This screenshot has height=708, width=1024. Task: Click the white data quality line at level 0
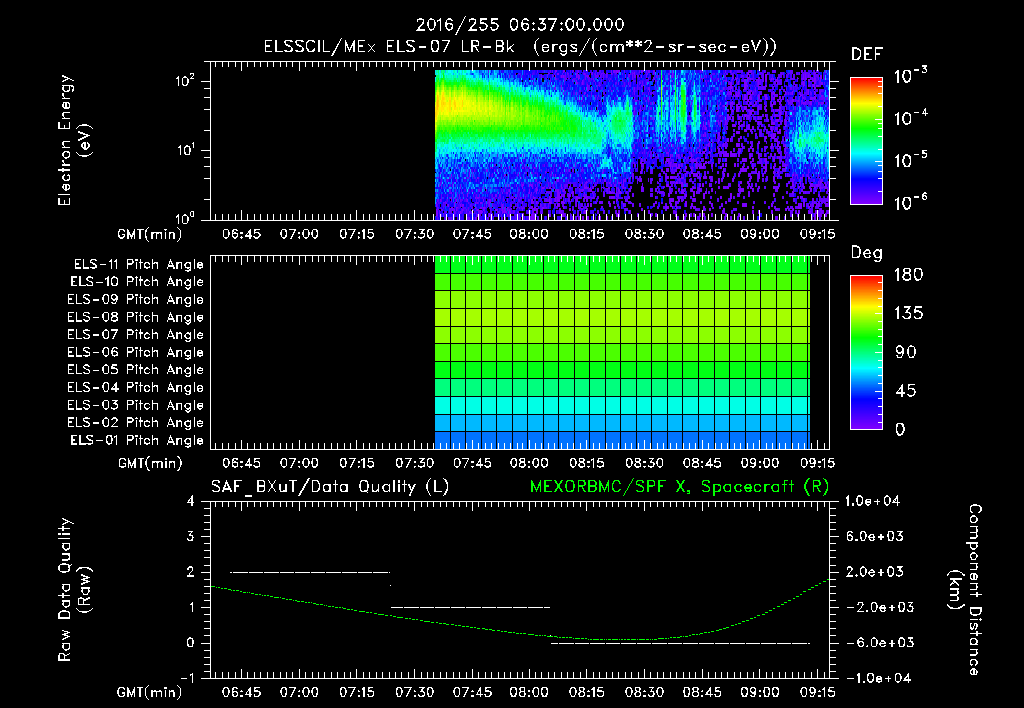(x=680, y=643)
